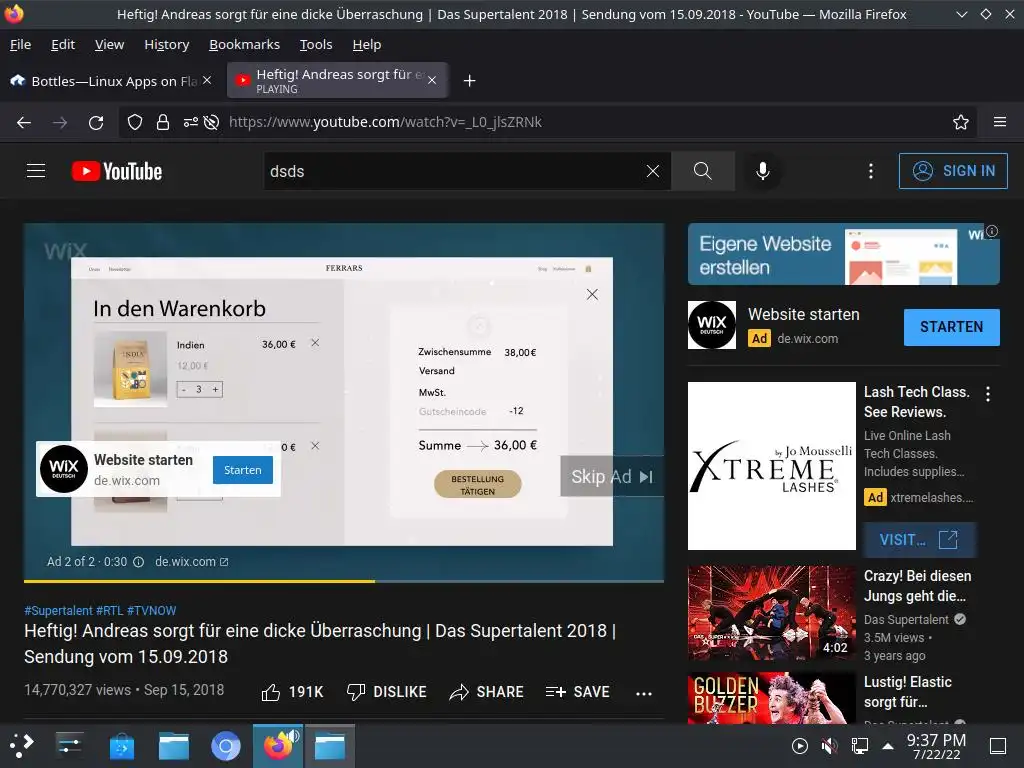Click the YouTube search magnifier button
This screenshot has width=1024, height=768.
[703, 171]
